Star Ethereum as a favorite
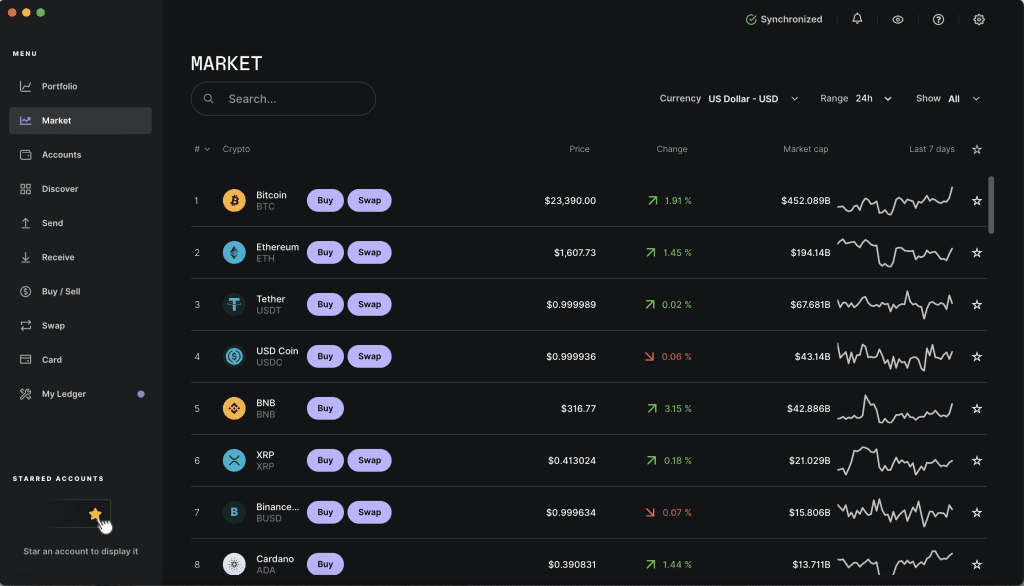The image size is (1024, 586). (x=977, y=252)
